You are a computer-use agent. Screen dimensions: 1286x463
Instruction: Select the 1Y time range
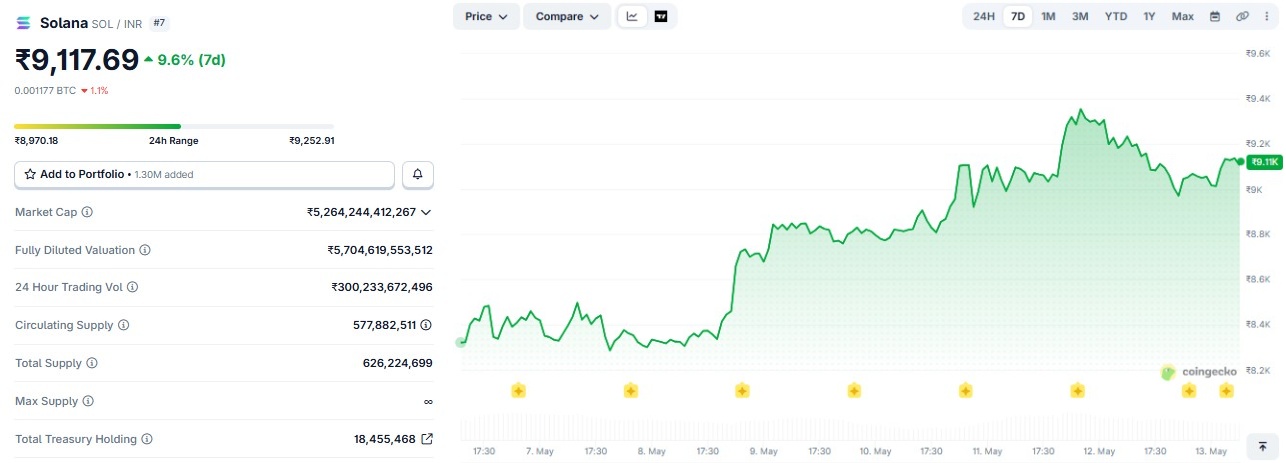tap(1150, 16)
